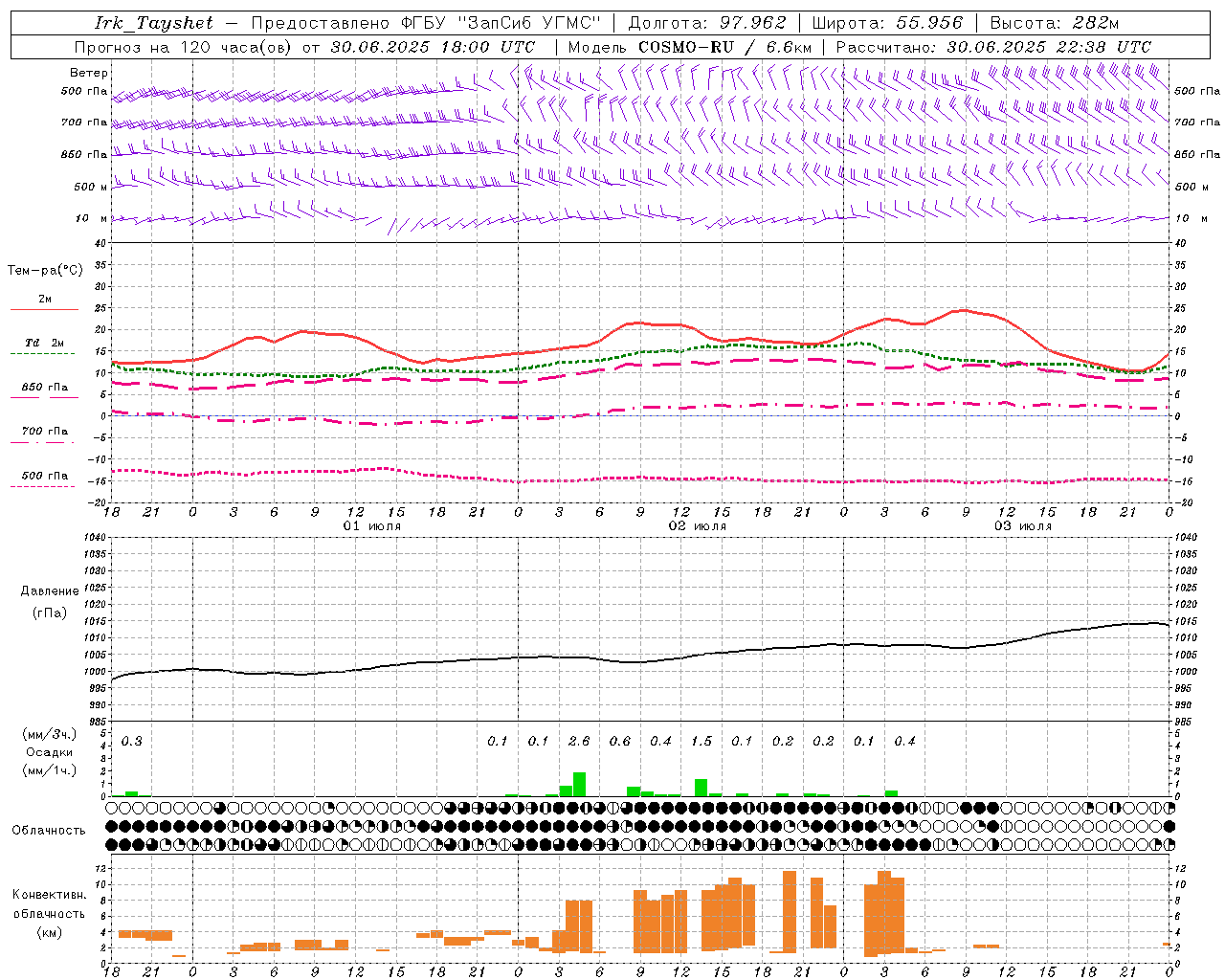Click "850 гПа" in the temperature legend
The width and height of the screenshot is (1225, 980).
[x=45, y=388]
